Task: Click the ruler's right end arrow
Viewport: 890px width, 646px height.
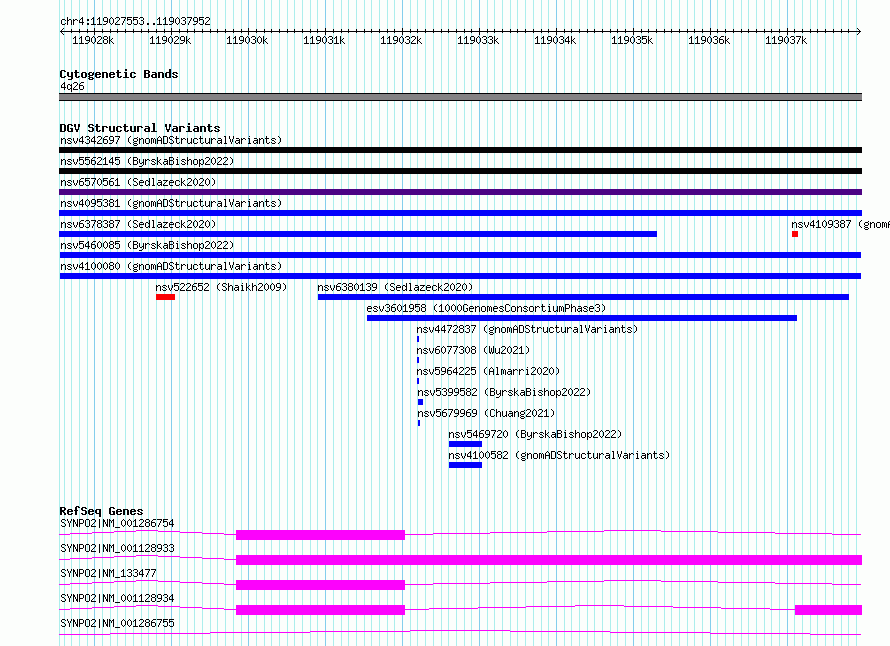Action: click(859, 31)
